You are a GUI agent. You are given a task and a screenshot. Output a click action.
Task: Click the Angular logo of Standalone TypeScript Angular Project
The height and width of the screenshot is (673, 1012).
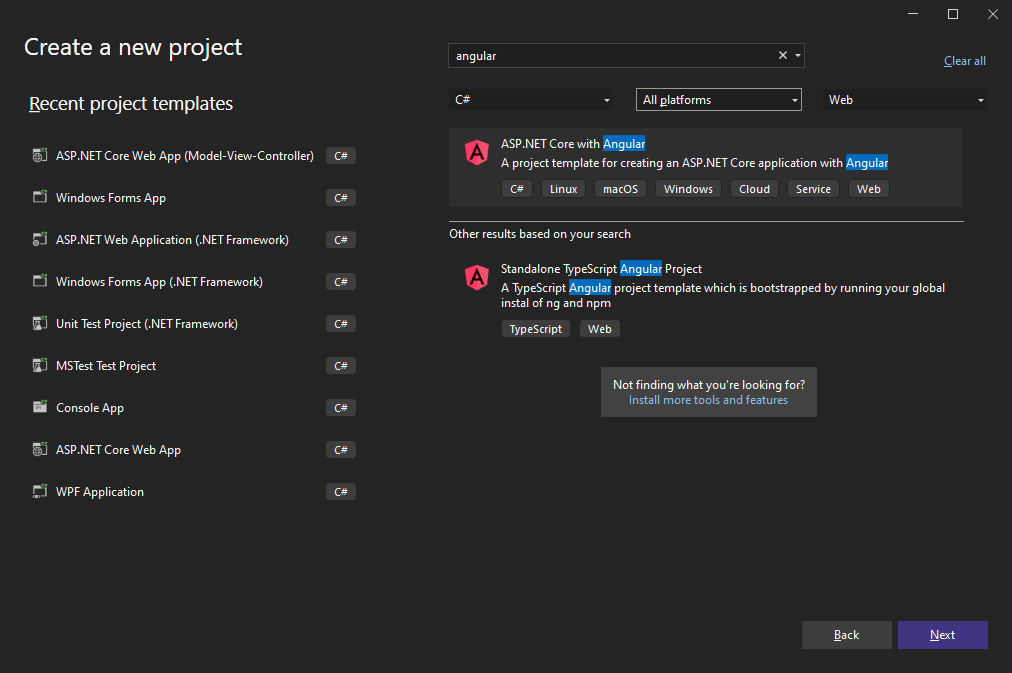pos(477,278)
